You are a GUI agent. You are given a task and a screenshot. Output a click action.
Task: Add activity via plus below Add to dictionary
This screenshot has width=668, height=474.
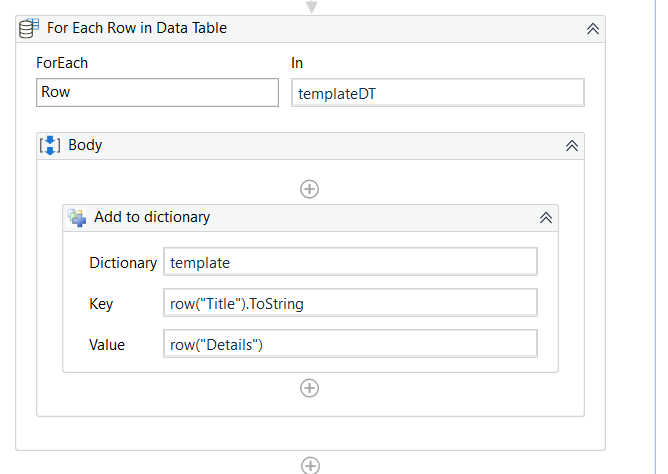click(x=310, y=388)
